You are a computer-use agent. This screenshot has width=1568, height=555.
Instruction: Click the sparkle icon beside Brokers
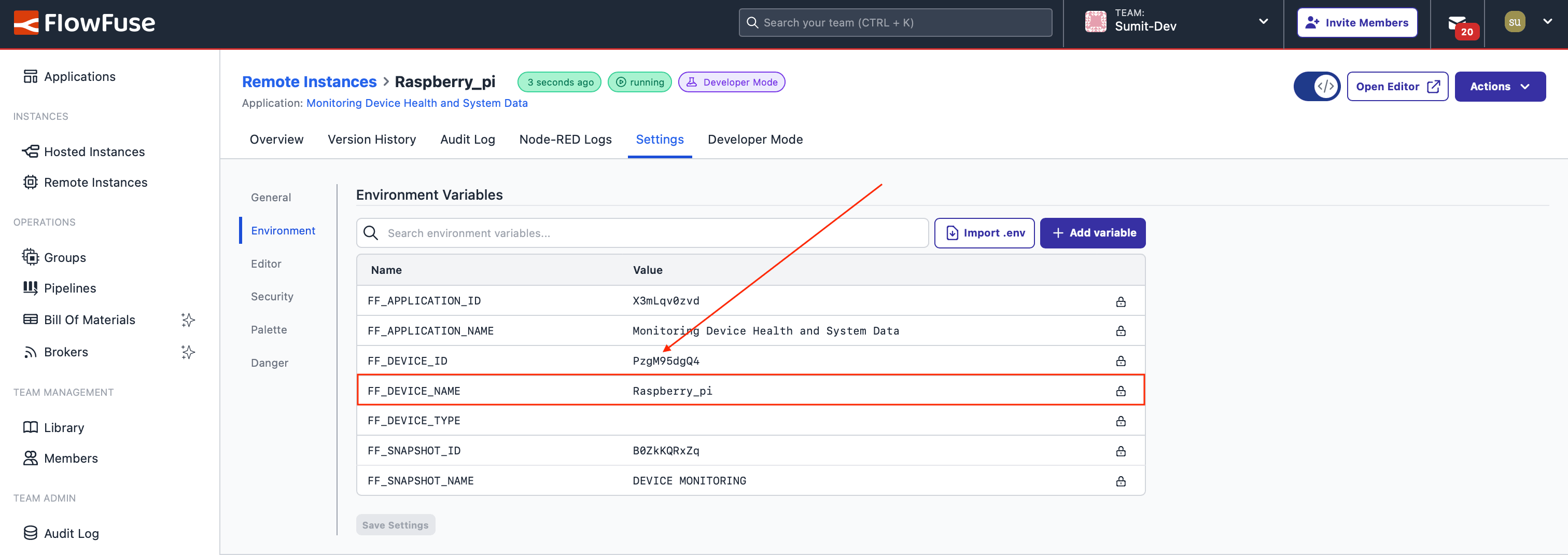click(x=188, y=352)
